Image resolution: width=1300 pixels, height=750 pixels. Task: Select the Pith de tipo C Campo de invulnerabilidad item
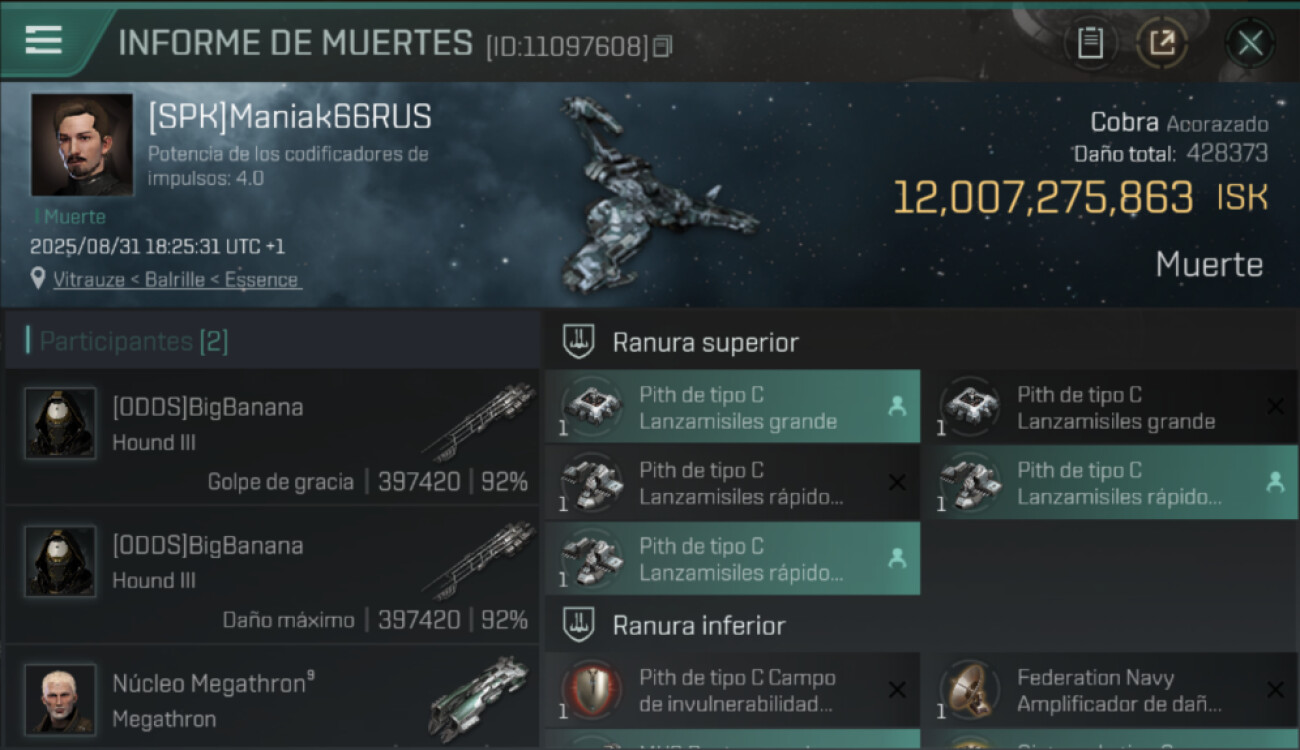point(733,690)
